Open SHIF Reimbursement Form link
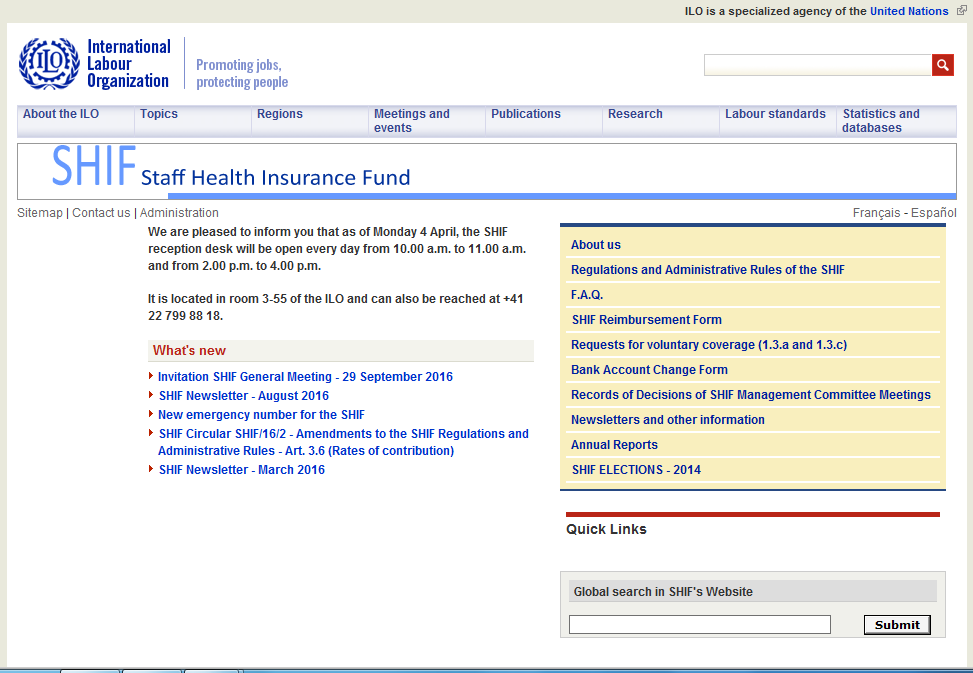 point(647,320)
